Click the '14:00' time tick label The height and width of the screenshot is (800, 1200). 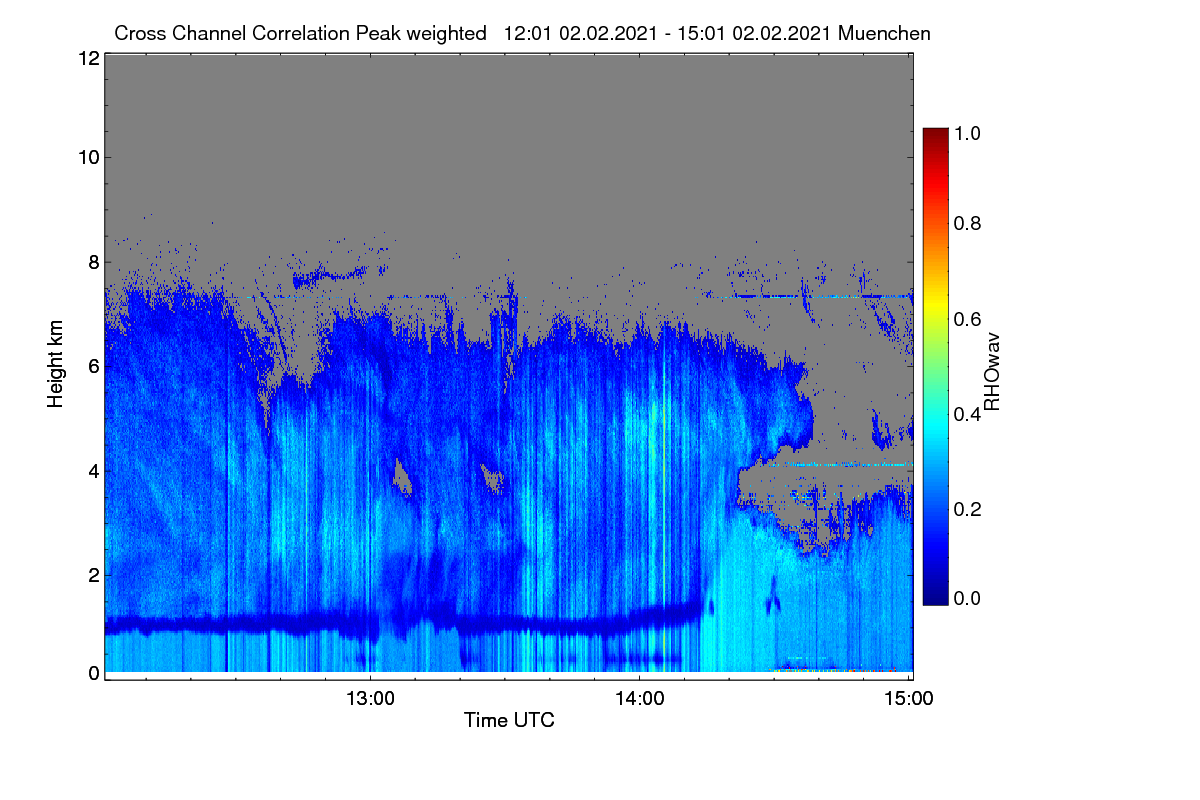point(640,699)
